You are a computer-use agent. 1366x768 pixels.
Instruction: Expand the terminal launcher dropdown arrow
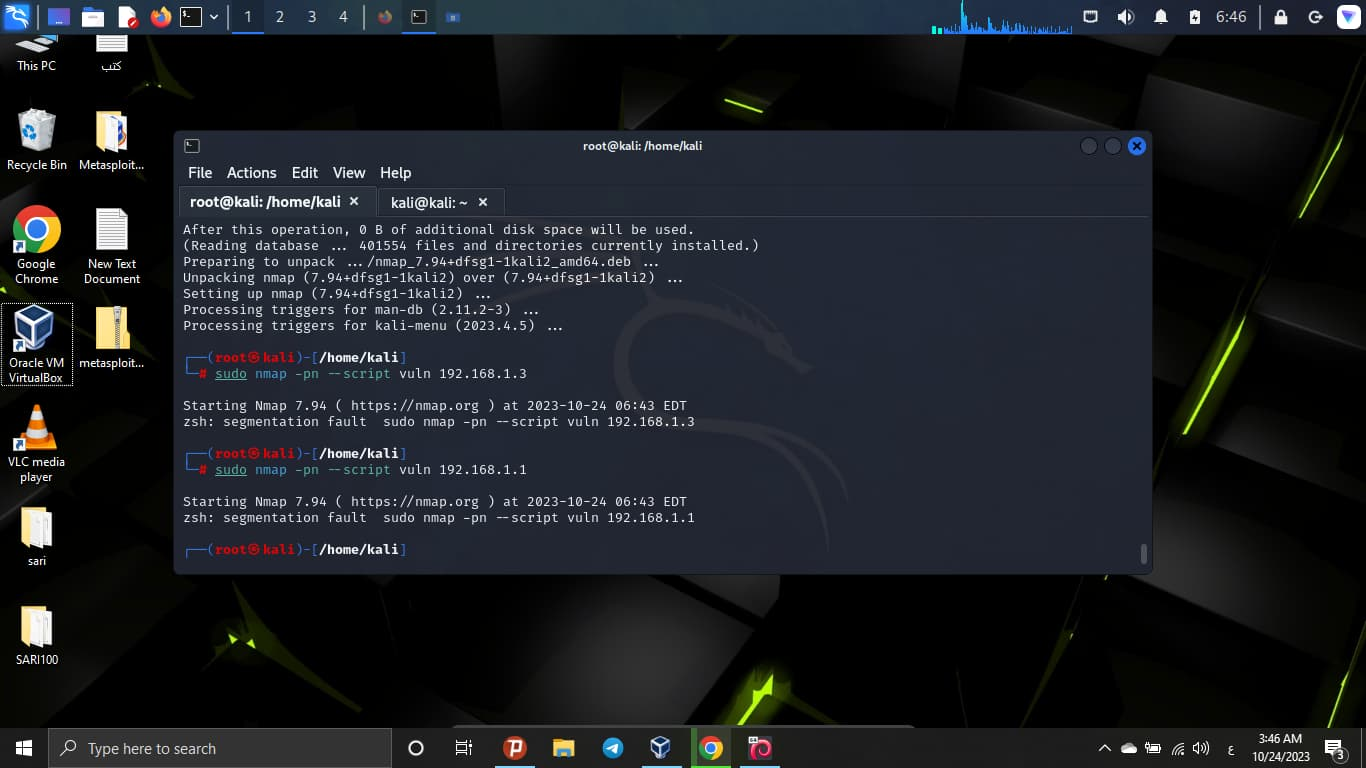[x=214, y=17]
